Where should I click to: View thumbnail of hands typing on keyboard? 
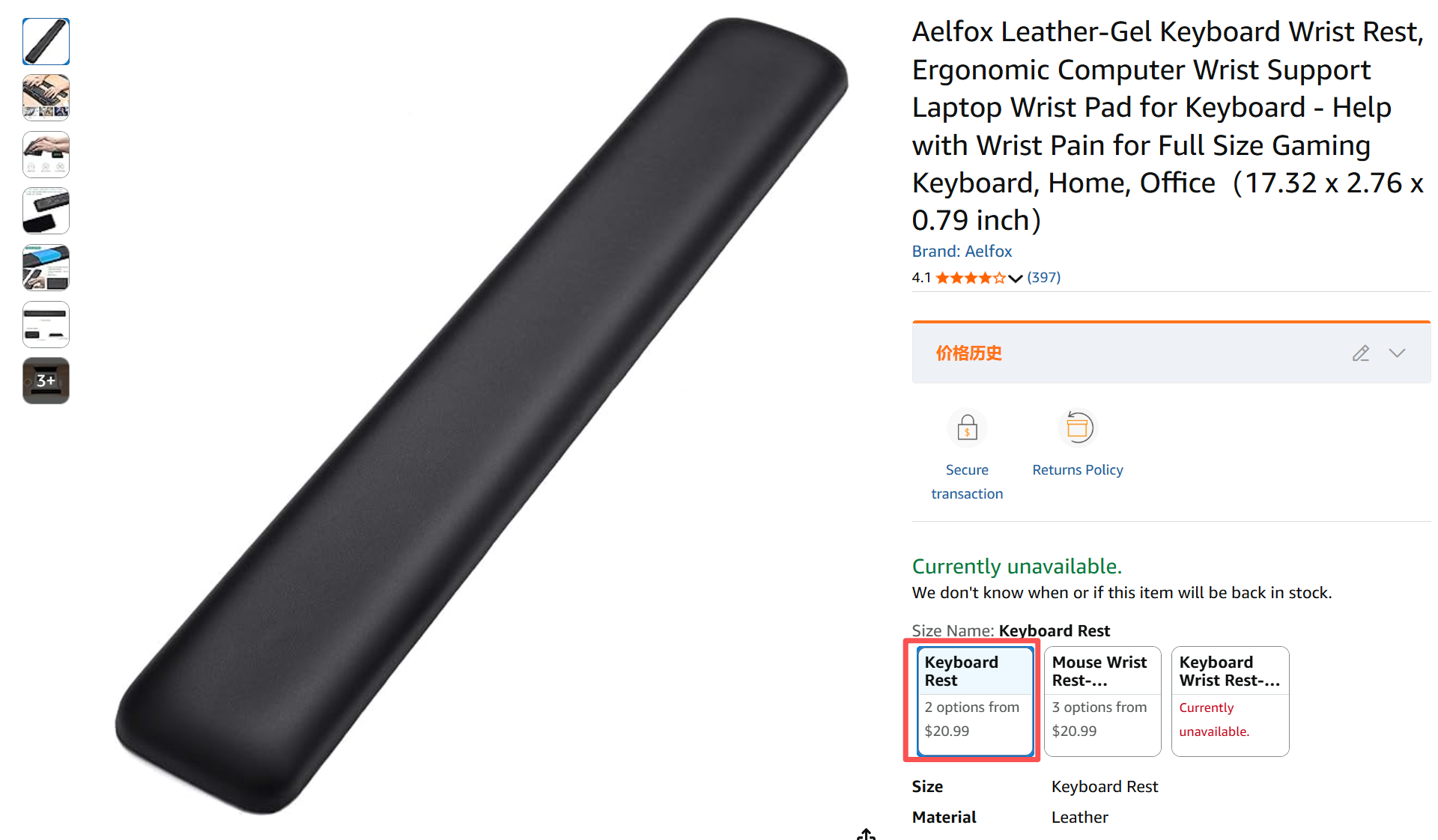click(46, 98)
